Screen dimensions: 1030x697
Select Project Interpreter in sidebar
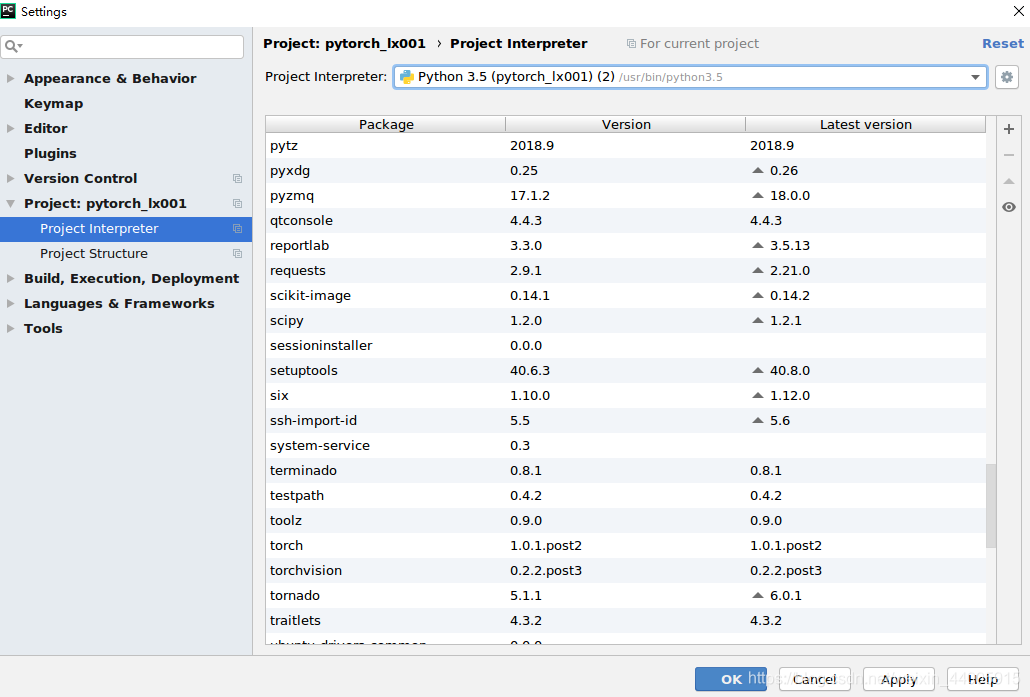pyautogui.click(x=125, y=229)
